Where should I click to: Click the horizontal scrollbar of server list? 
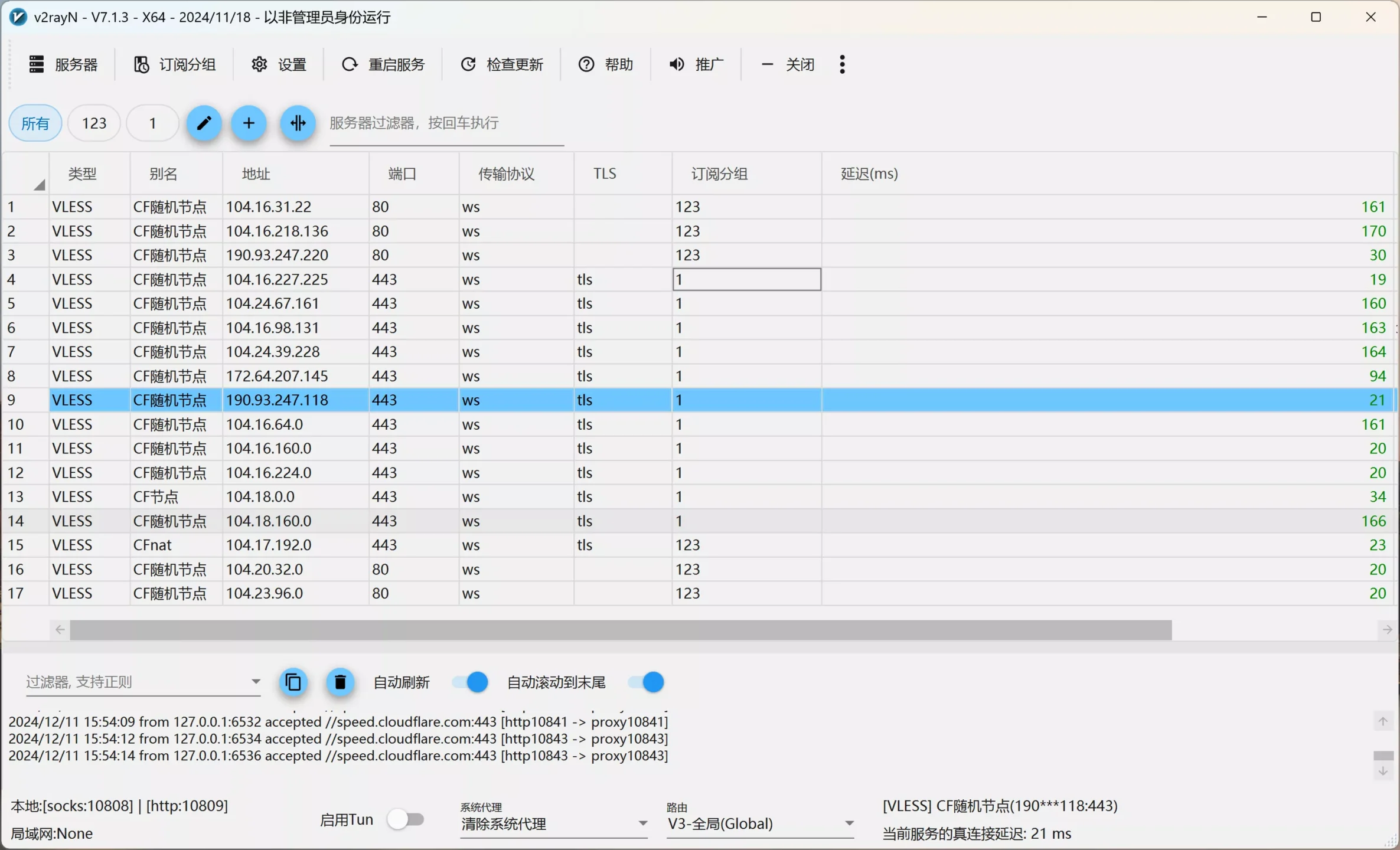click(x=620, y=630)
